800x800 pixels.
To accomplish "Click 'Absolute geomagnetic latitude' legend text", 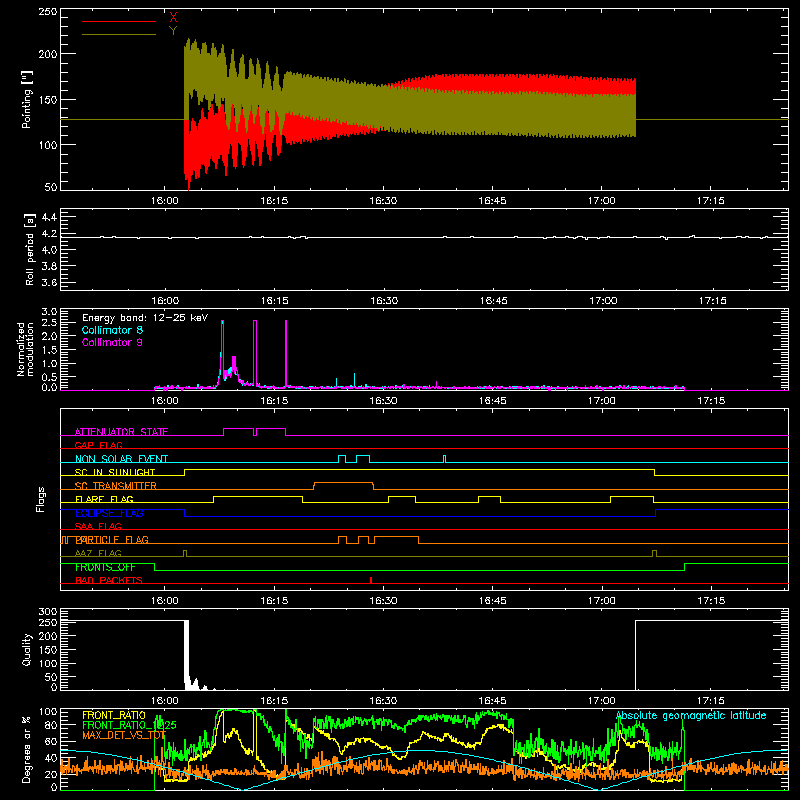I will coord(691,715).
